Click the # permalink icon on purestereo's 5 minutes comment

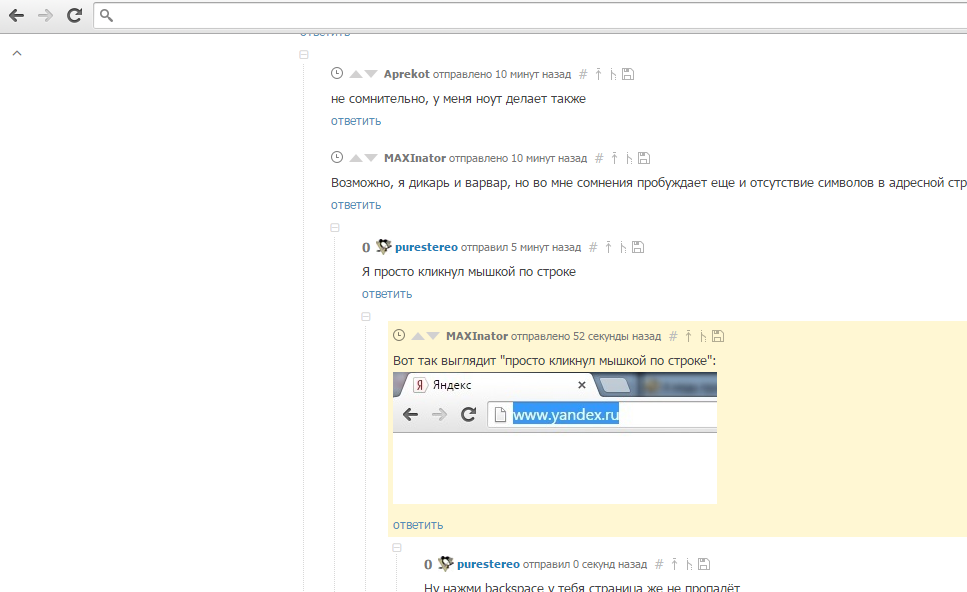click(x=593, y=247)
